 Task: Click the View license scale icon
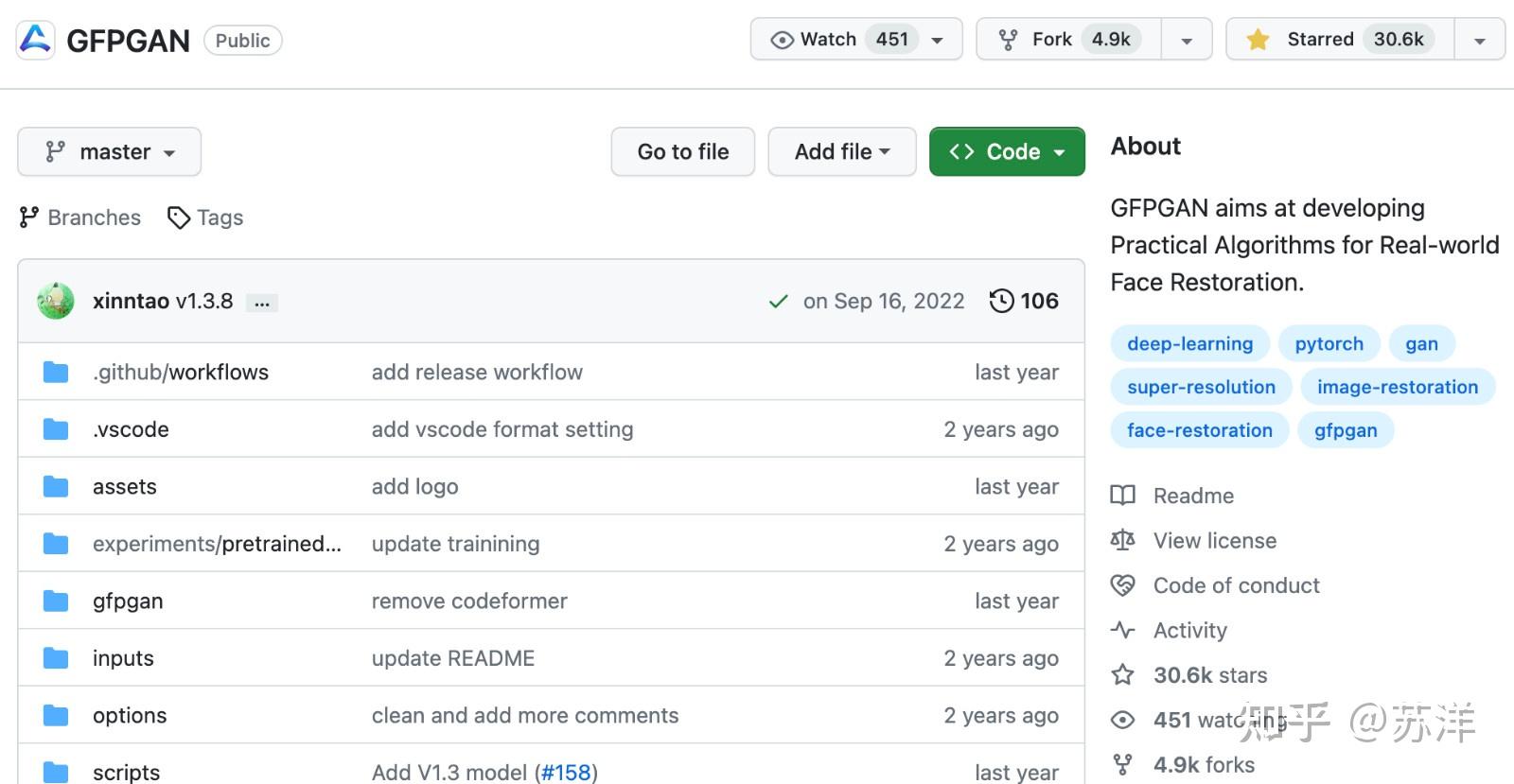point(1123,540)
